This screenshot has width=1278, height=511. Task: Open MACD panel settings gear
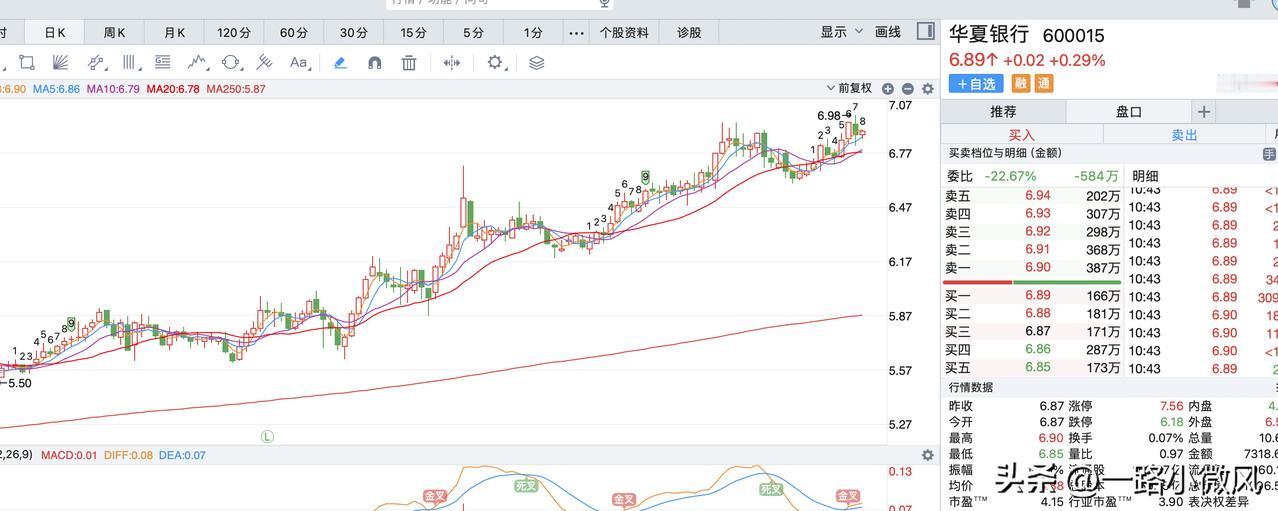tap(928, 455)
